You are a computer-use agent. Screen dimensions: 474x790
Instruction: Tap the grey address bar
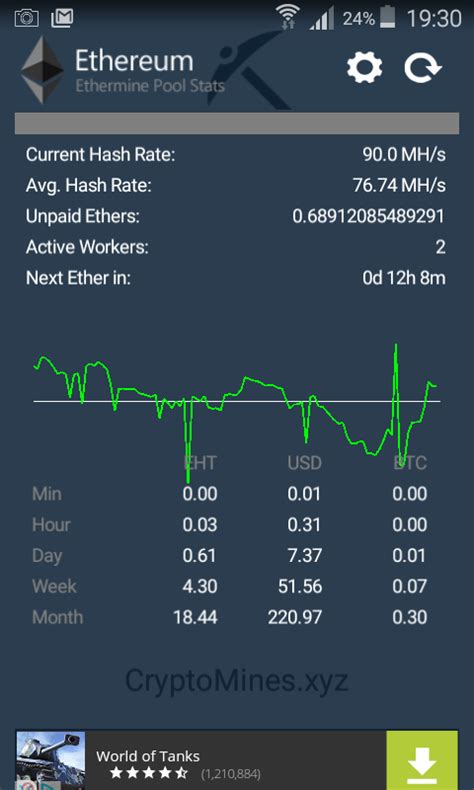pyautogui.click(x=237, y=123)
